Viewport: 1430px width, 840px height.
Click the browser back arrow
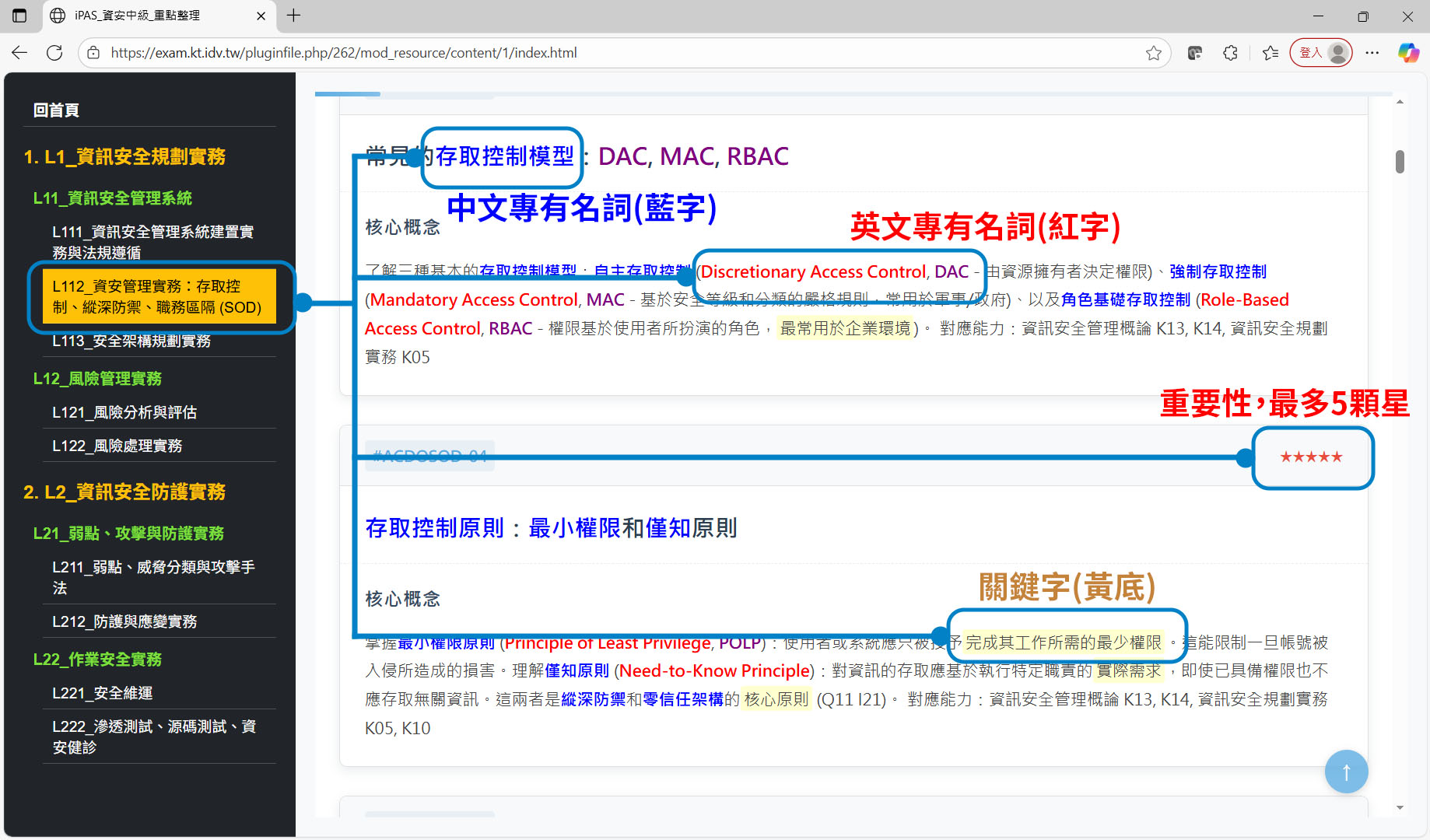[19, 53]
